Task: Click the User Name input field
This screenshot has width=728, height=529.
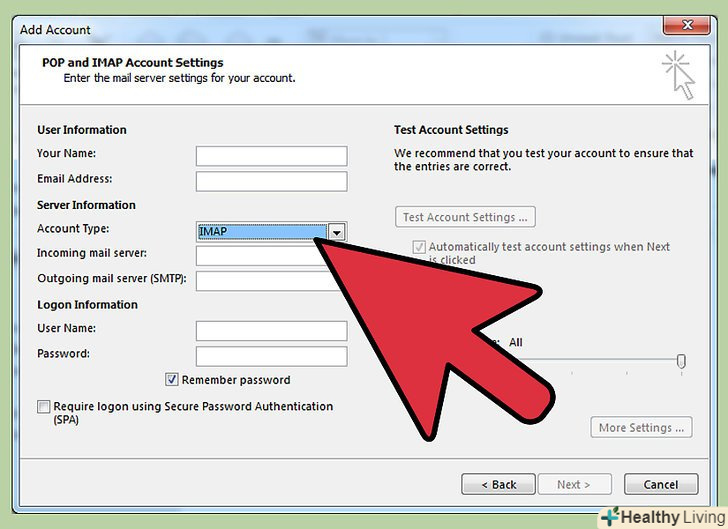Action: [x=271, y=331]
